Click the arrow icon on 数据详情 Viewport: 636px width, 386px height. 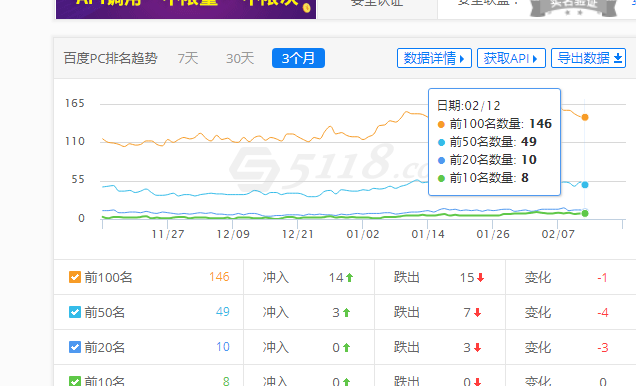(462, 59)
